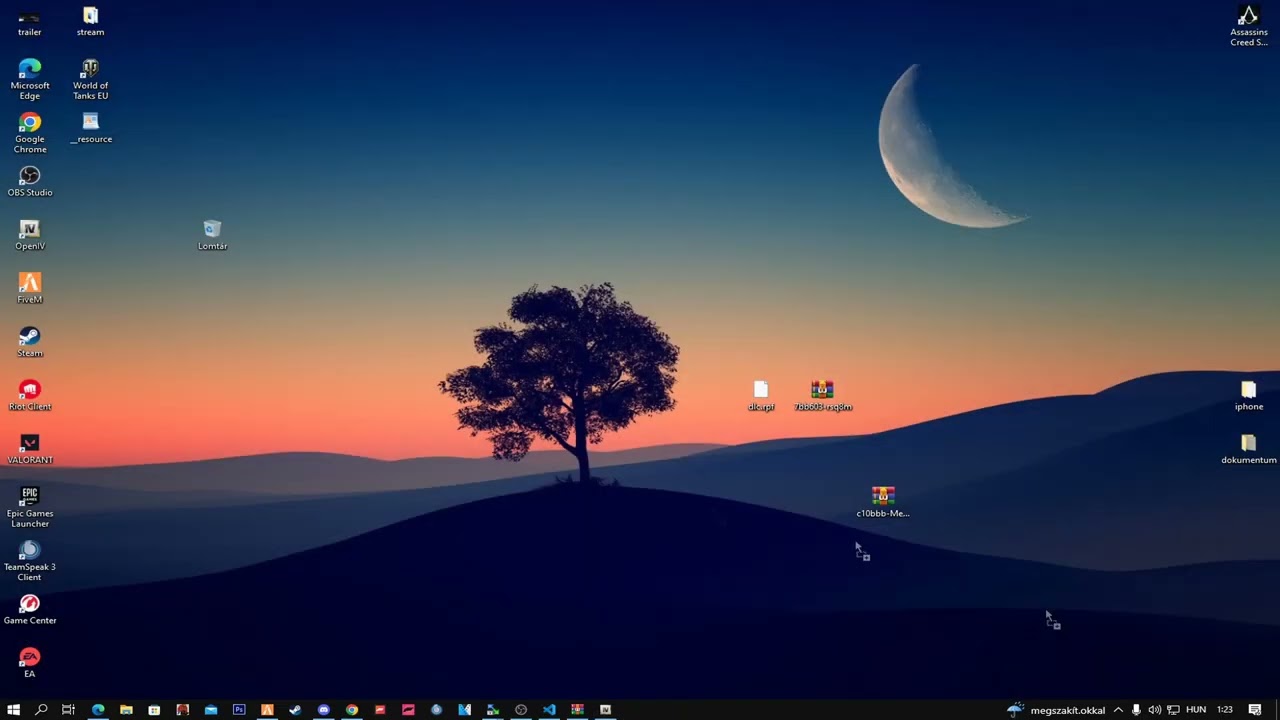Open the clock showing 1:23
This screenshot has height=720, width=1280.
[x=1225, y=710]
